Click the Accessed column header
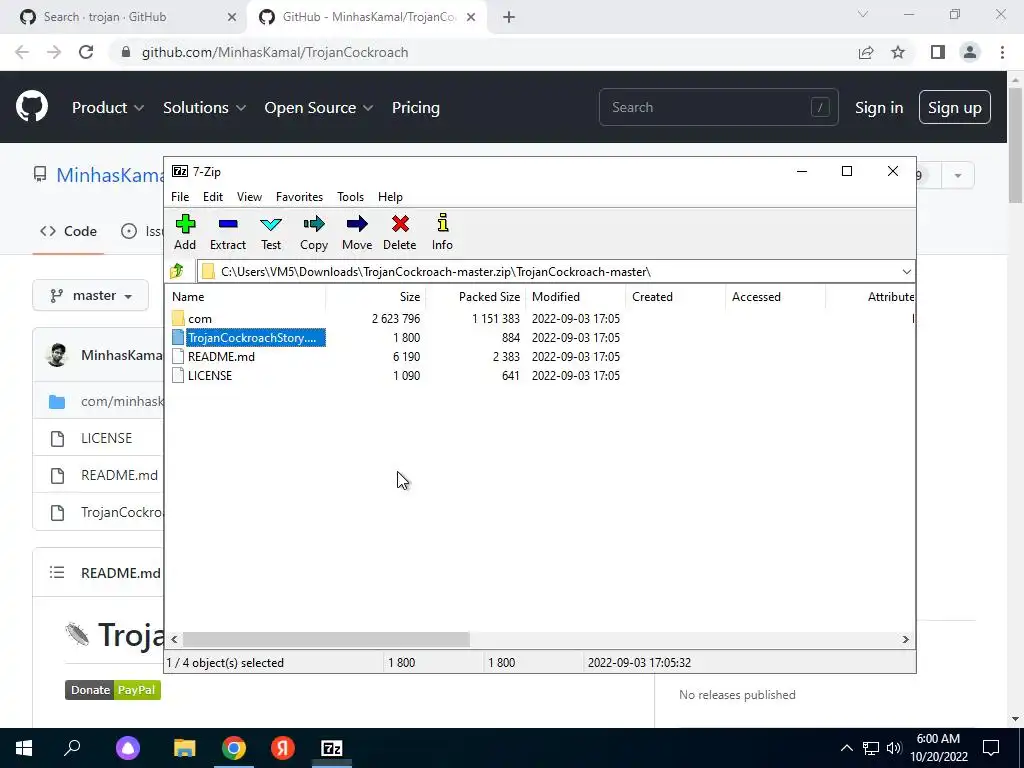The width and height of the screenshot is (1024, 768). (x=775, y=296)
